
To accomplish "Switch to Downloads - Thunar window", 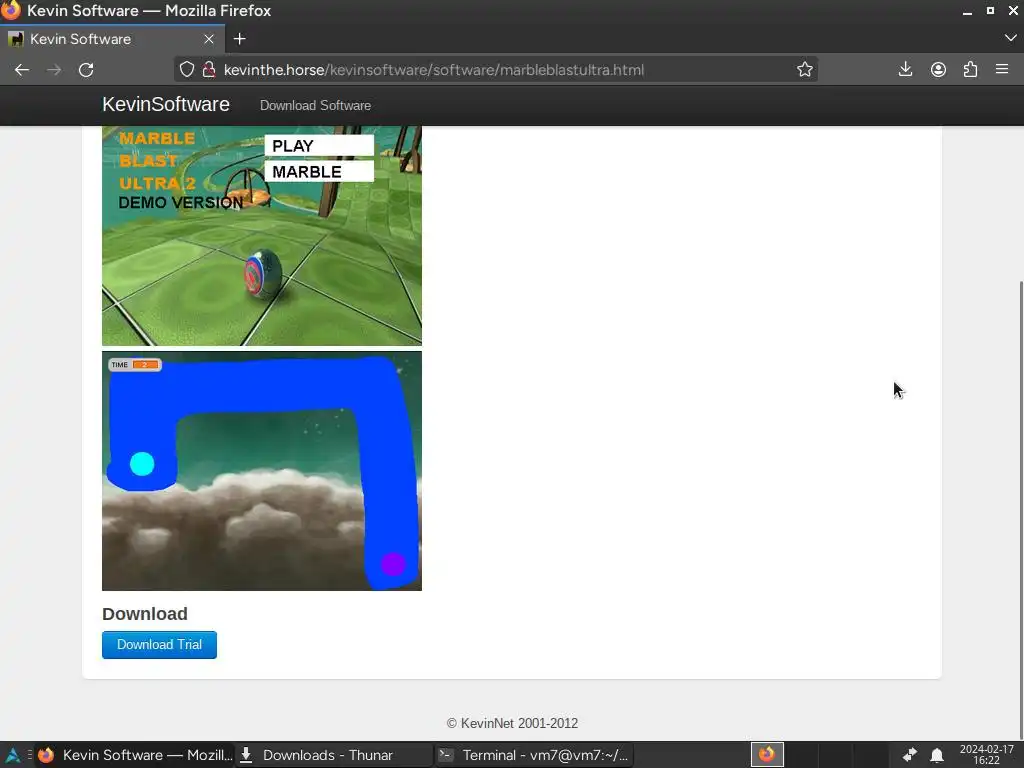I will [333, 755].
